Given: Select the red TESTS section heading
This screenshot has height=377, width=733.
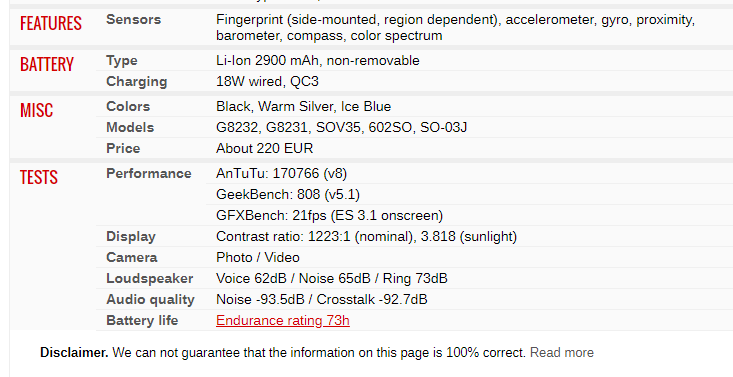Looking at the screenshot, I should point(39,177).
